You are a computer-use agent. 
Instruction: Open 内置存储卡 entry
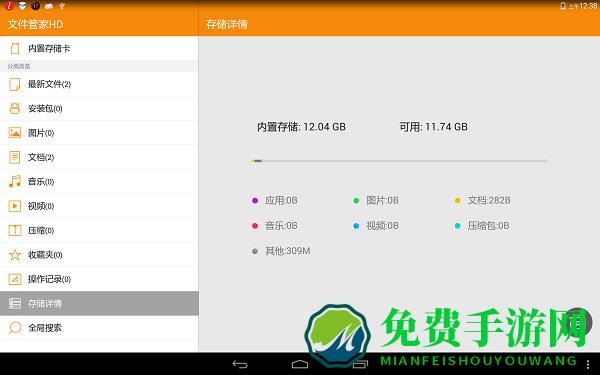(99, 48)
